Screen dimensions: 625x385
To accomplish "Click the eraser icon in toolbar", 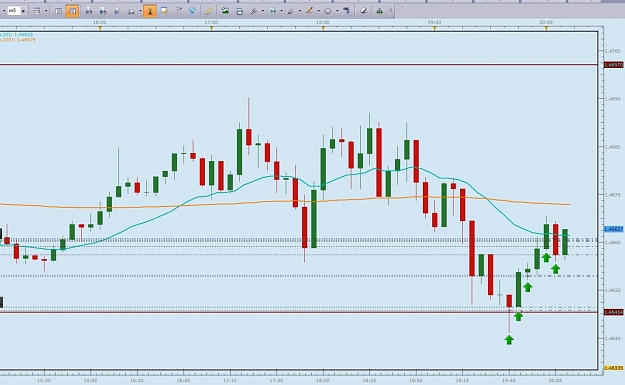I will (364, 11).
